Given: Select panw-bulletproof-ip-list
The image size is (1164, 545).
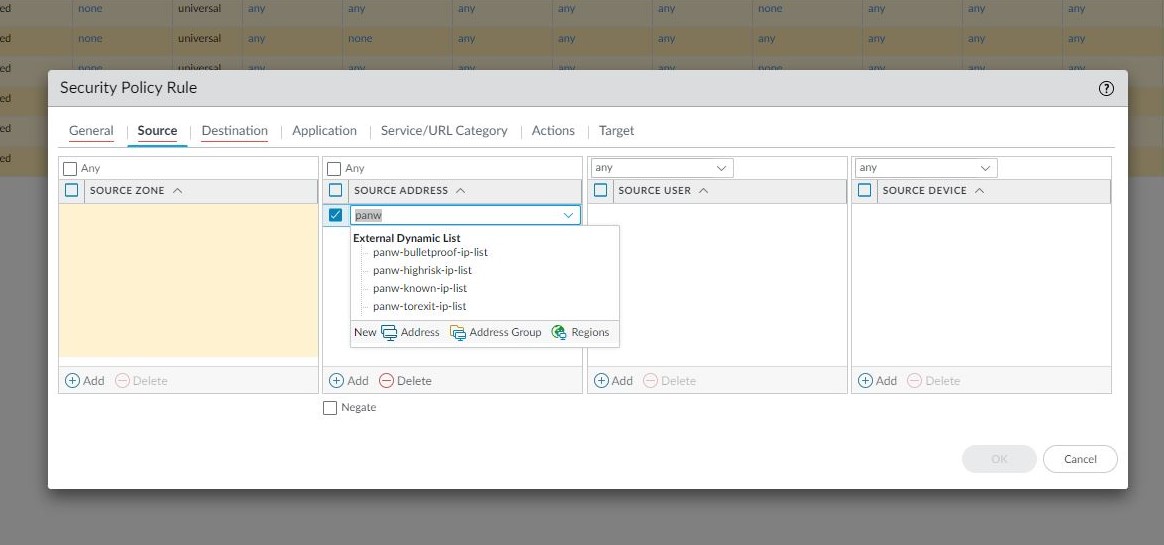Looking at the screenshot, I should pos(431,252).
